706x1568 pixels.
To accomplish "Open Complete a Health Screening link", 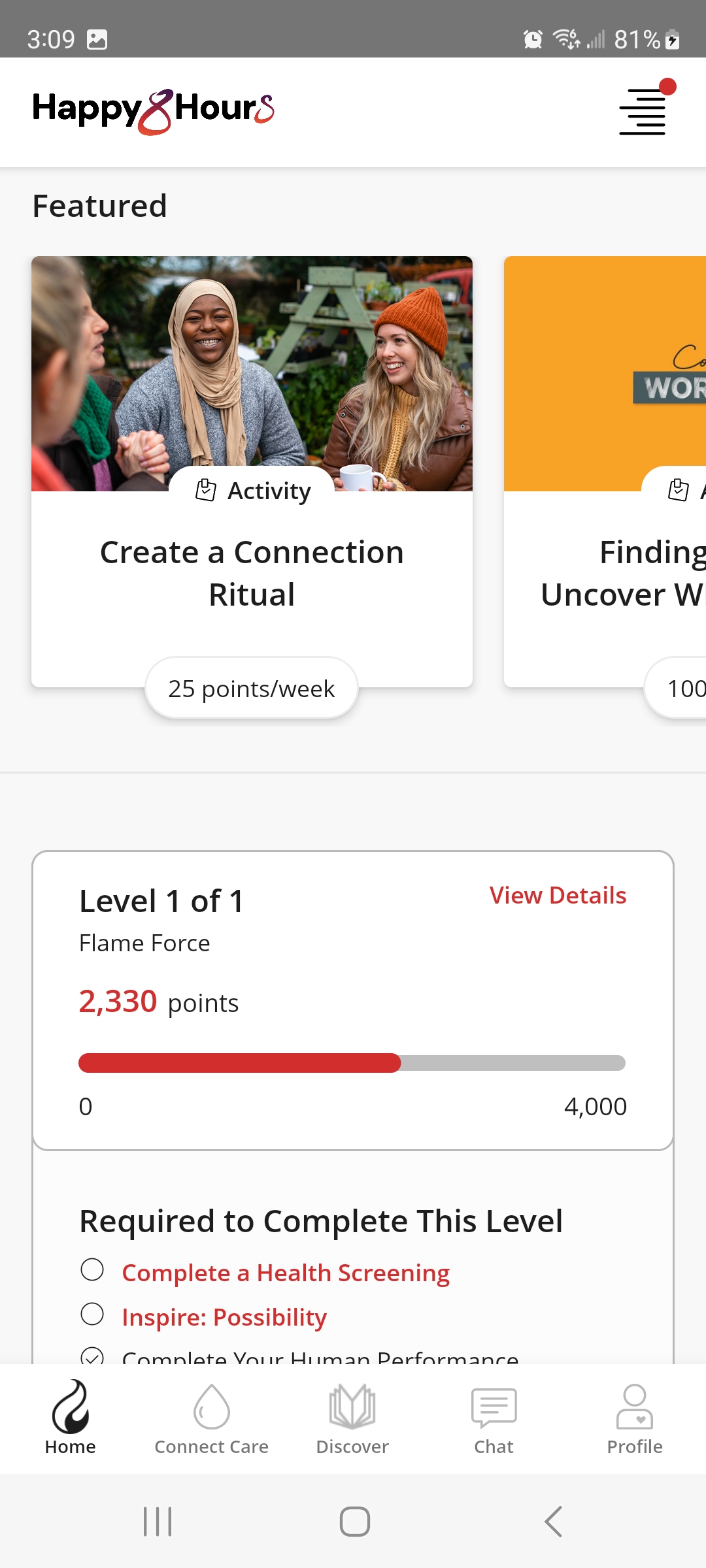I will click(x=286, y=1273).
